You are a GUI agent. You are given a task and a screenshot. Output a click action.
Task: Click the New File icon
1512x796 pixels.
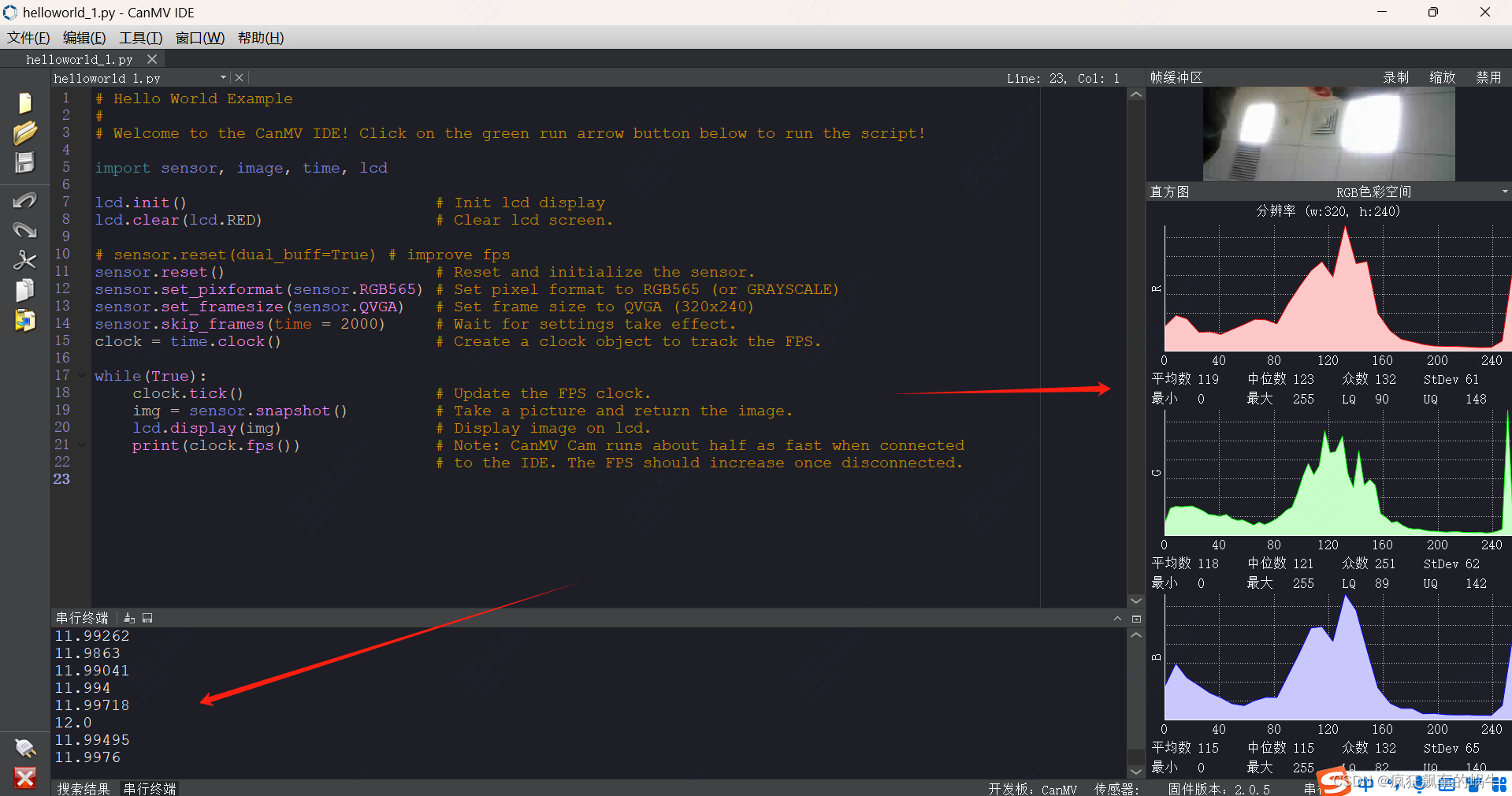point(24,103)
